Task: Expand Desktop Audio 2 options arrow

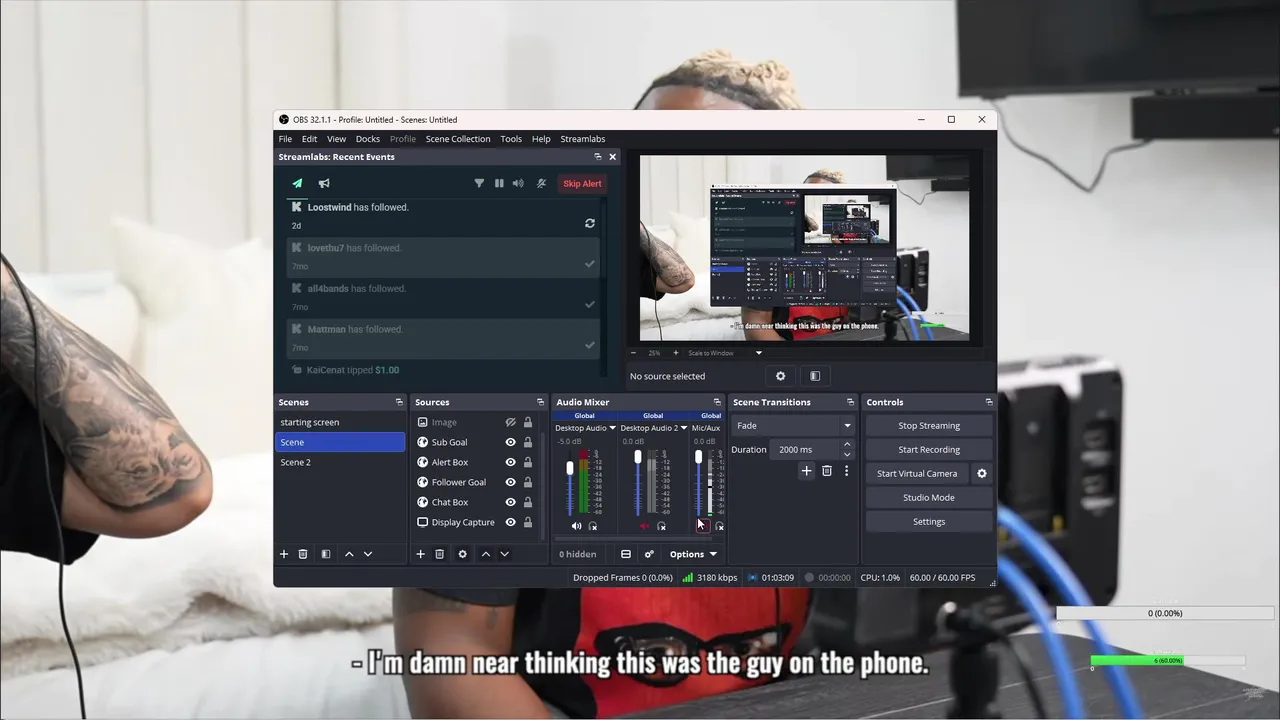Action: coord(684,428)
